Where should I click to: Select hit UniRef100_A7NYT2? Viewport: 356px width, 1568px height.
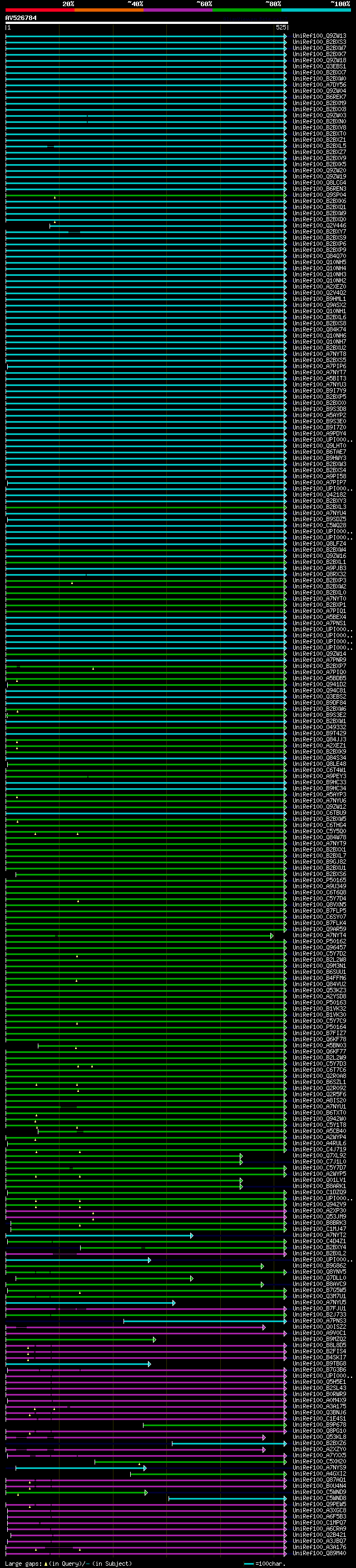tap(319, 1235)
